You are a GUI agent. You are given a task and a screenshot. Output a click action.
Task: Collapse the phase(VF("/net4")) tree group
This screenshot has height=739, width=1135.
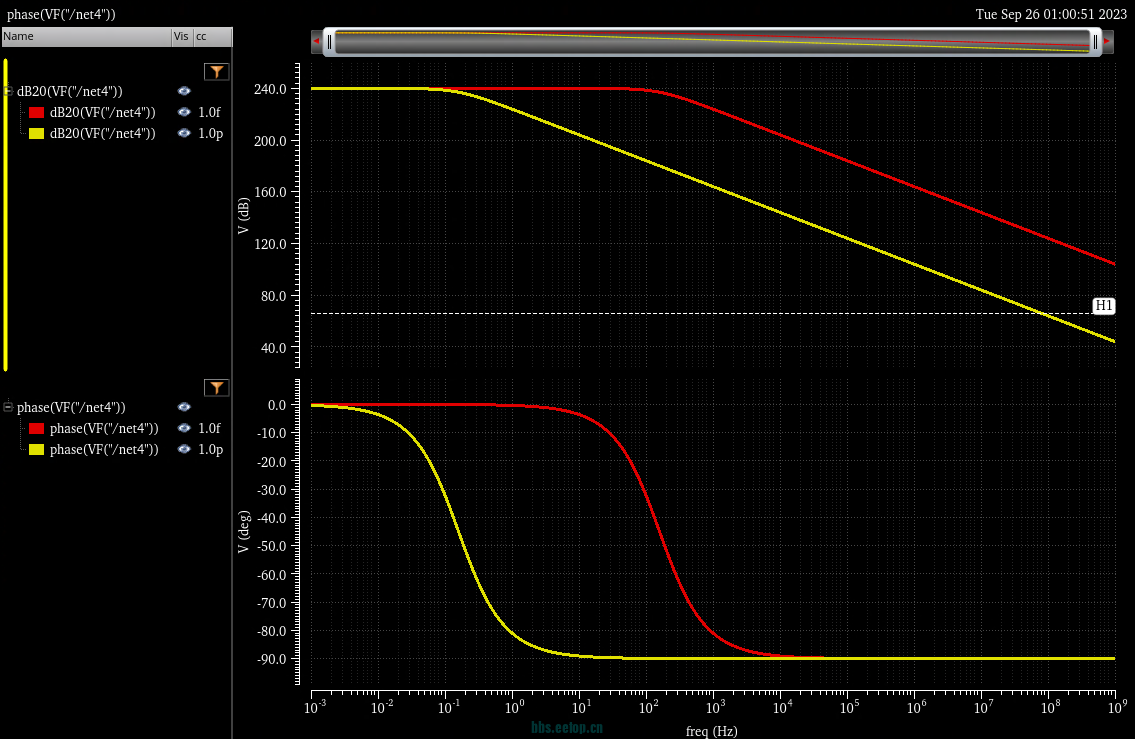pyautogui.click(x=8, y=407)
